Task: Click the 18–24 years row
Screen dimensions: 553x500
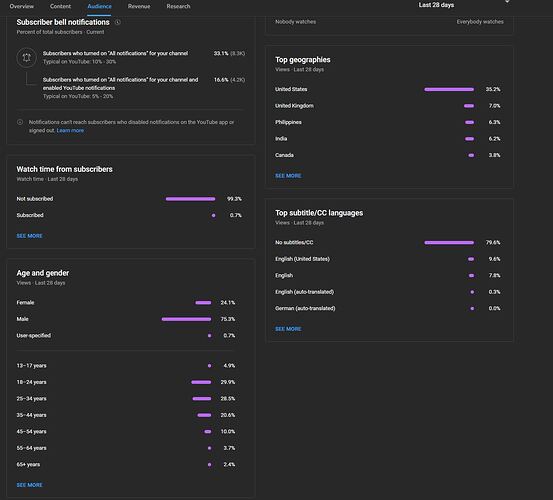Action: click(x=126, y=382)
